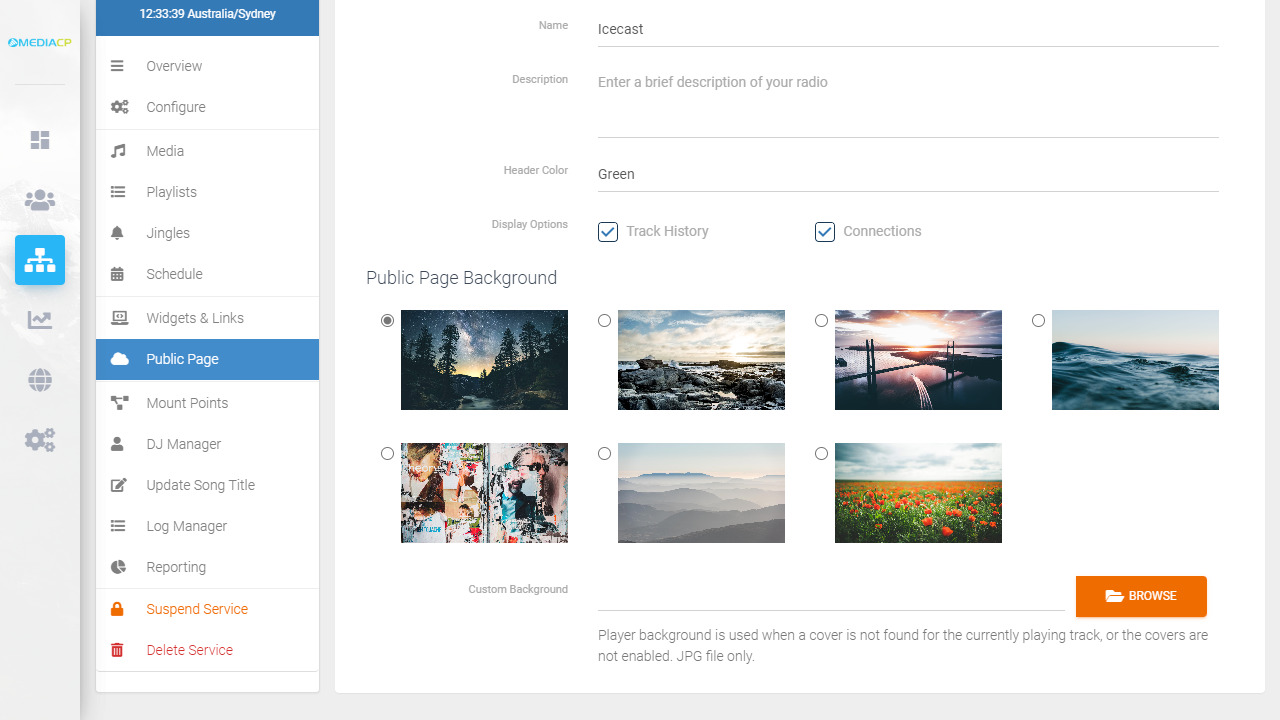
Task: Click the misty mountains thumbnail
Action: point(701,493)
